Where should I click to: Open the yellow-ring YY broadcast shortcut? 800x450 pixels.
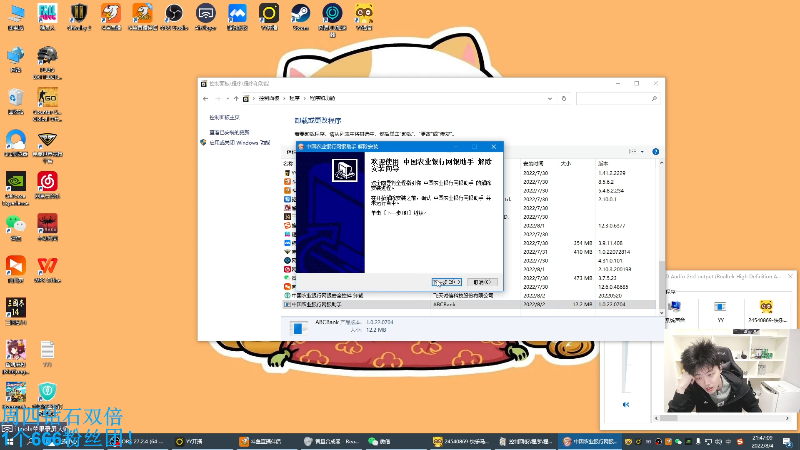click(x=269, y=17)
